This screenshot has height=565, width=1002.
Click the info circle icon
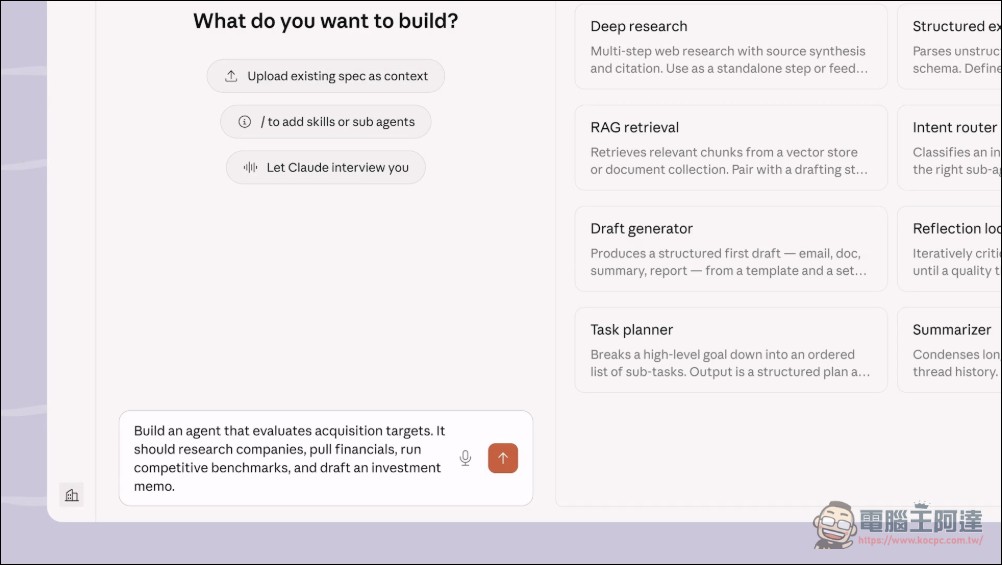click(244, 122)
